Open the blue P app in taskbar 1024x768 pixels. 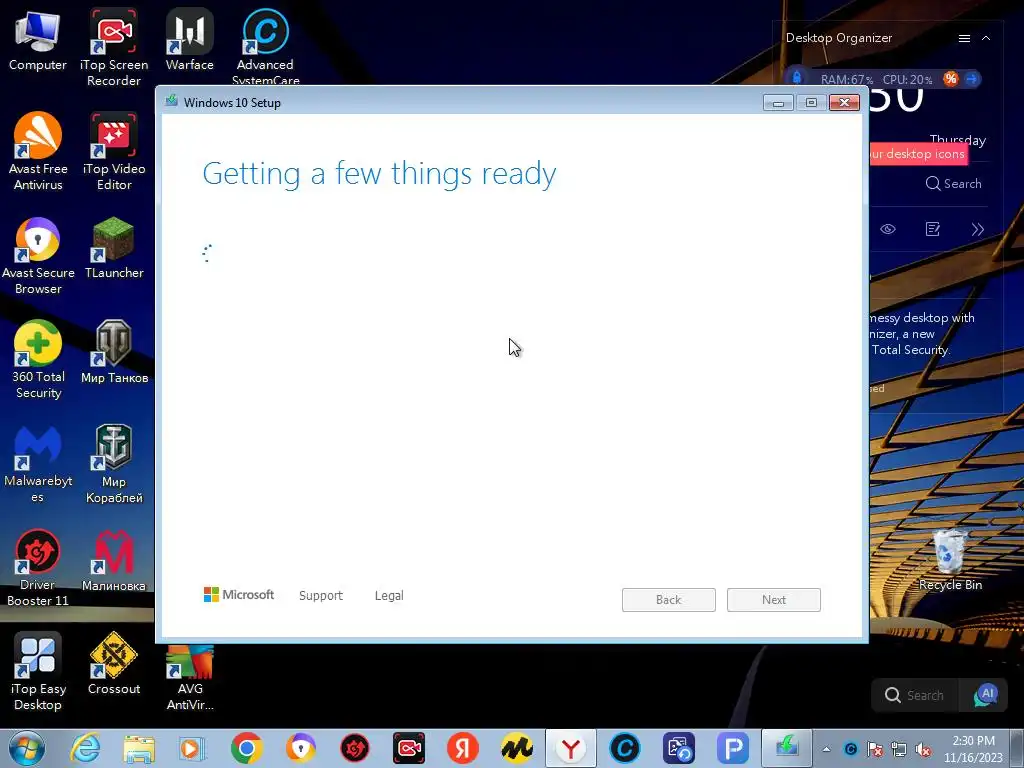click(733, 748)
